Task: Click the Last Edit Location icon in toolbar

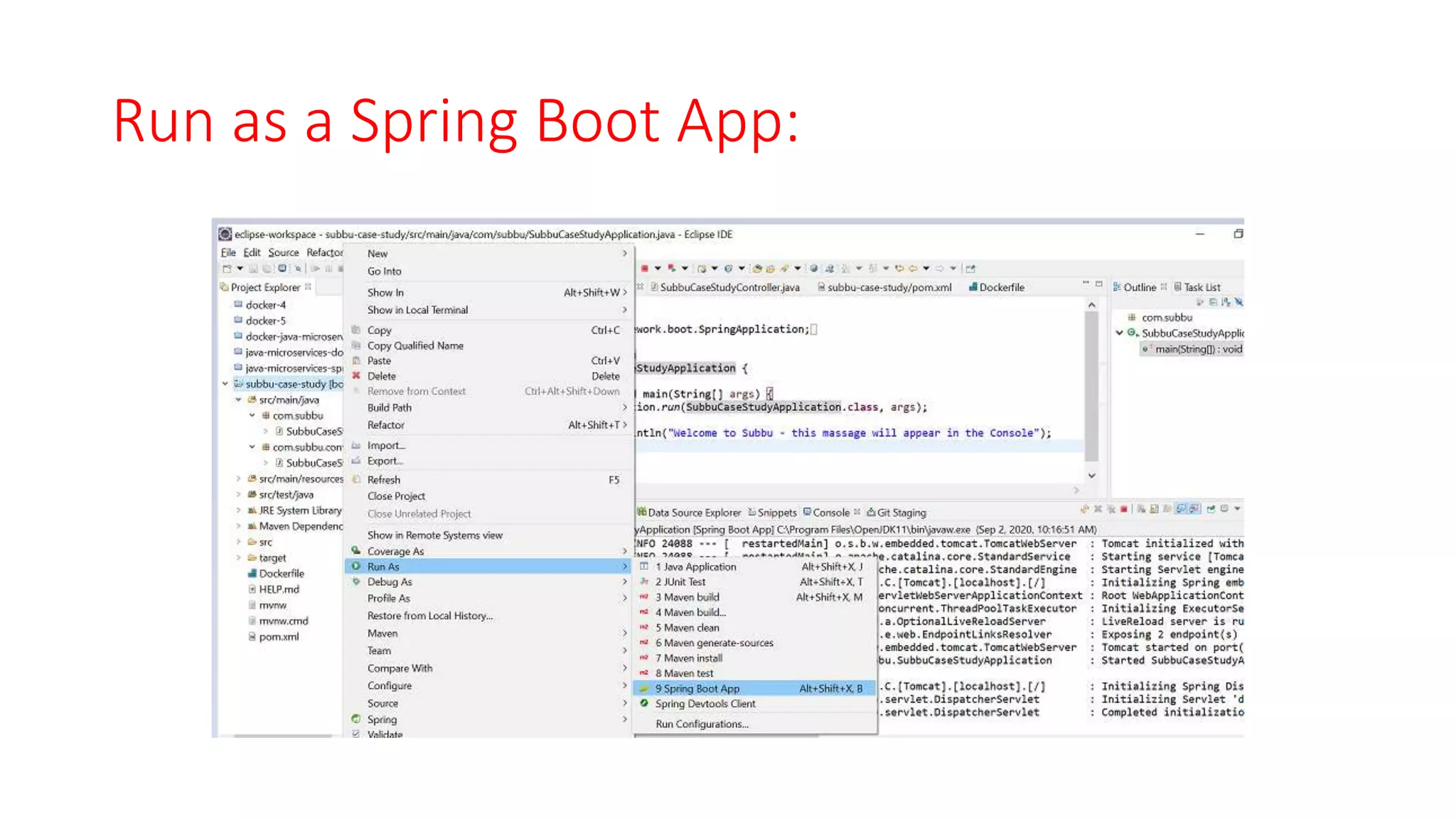Action: click(900, 269)
